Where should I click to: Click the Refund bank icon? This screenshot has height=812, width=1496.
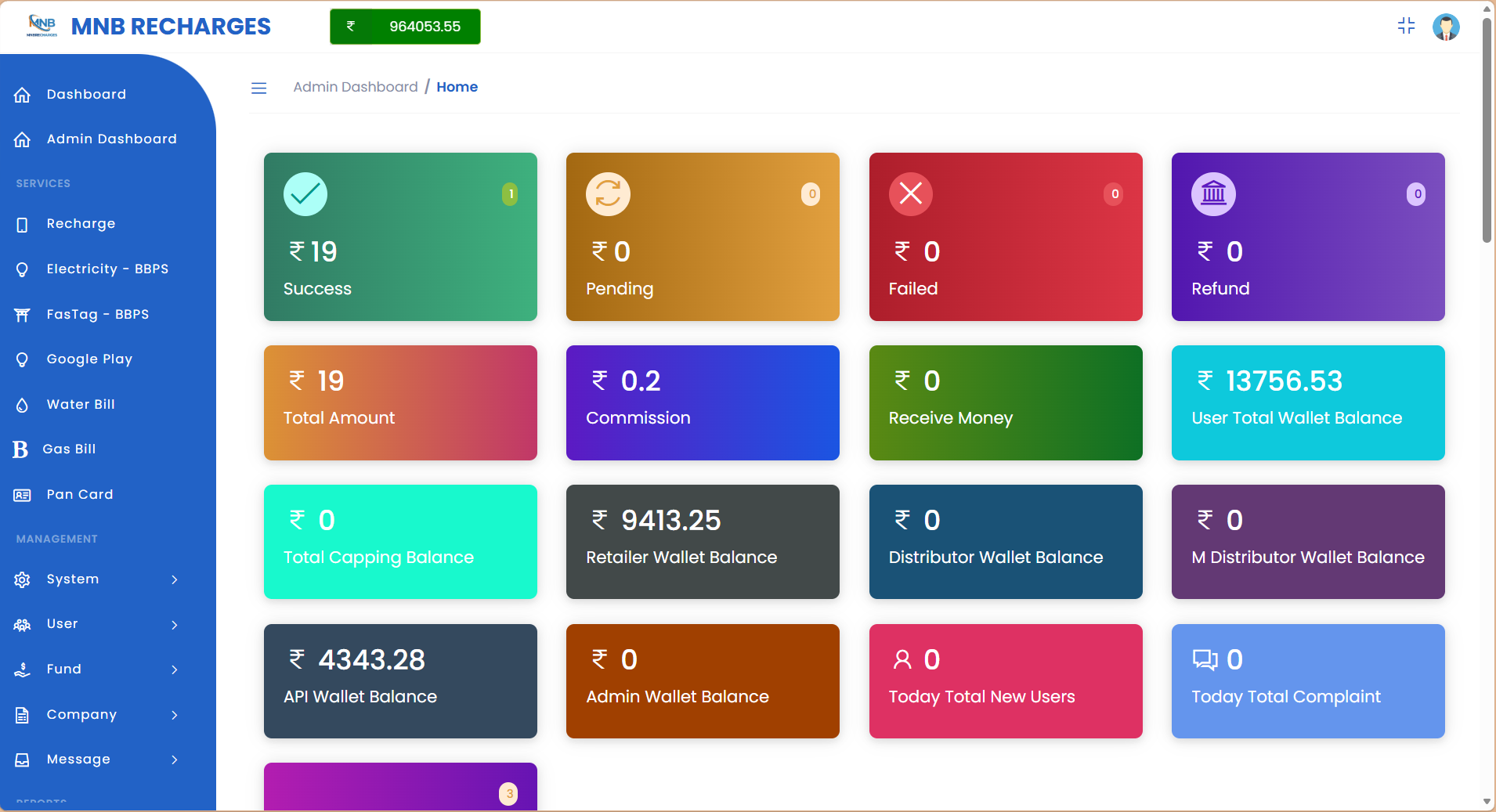click(1213, 193)
